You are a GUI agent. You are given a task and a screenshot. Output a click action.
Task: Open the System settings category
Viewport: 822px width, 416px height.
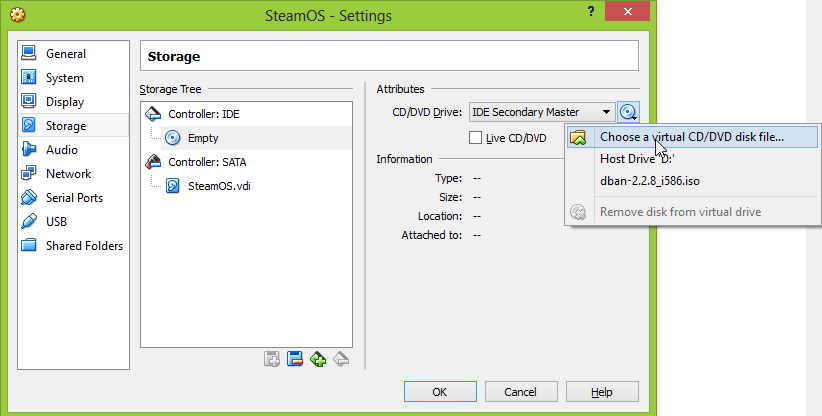pyautogui.click(x=73, y=78)
